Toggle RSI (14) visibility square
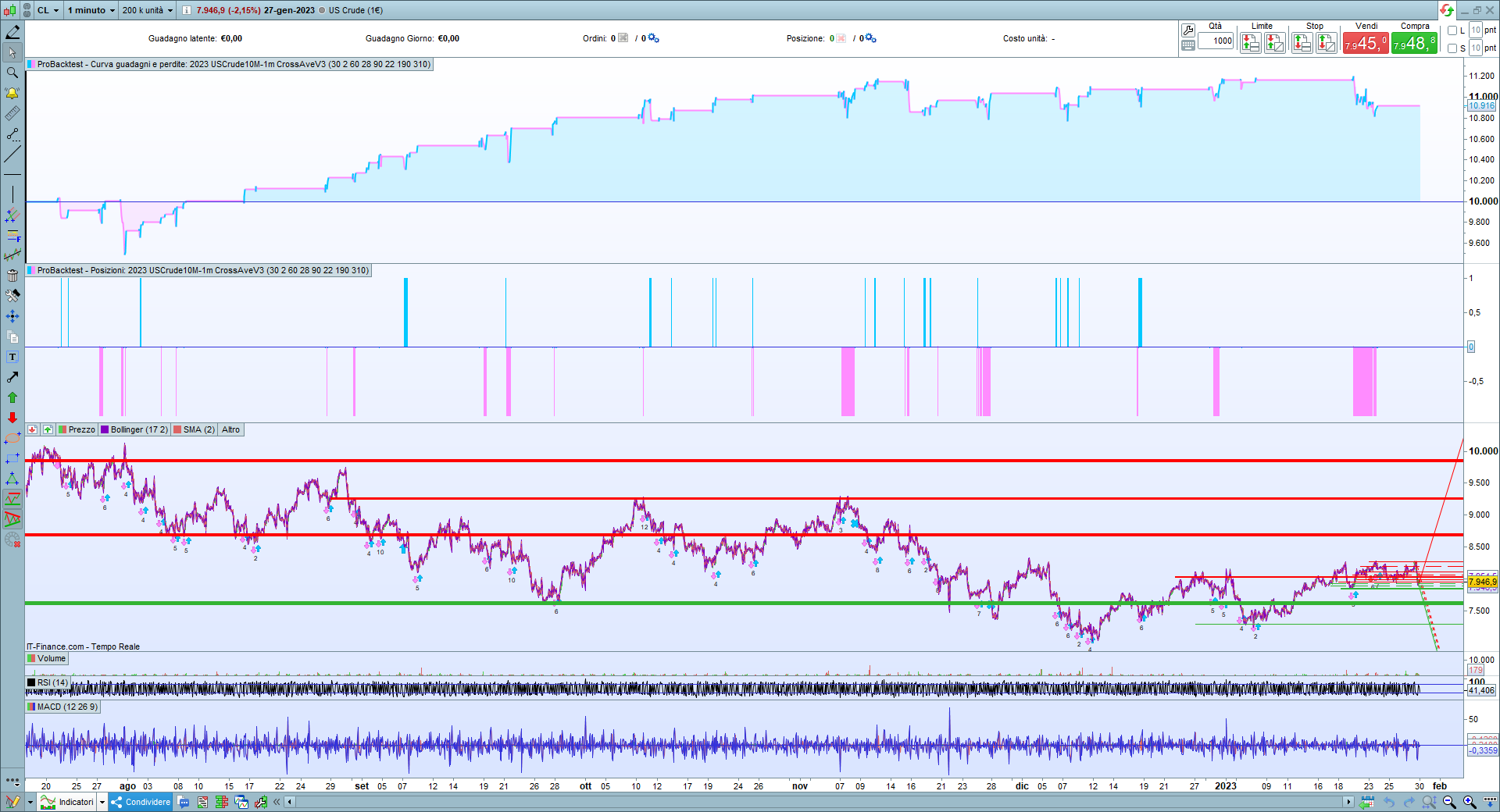 31,683
